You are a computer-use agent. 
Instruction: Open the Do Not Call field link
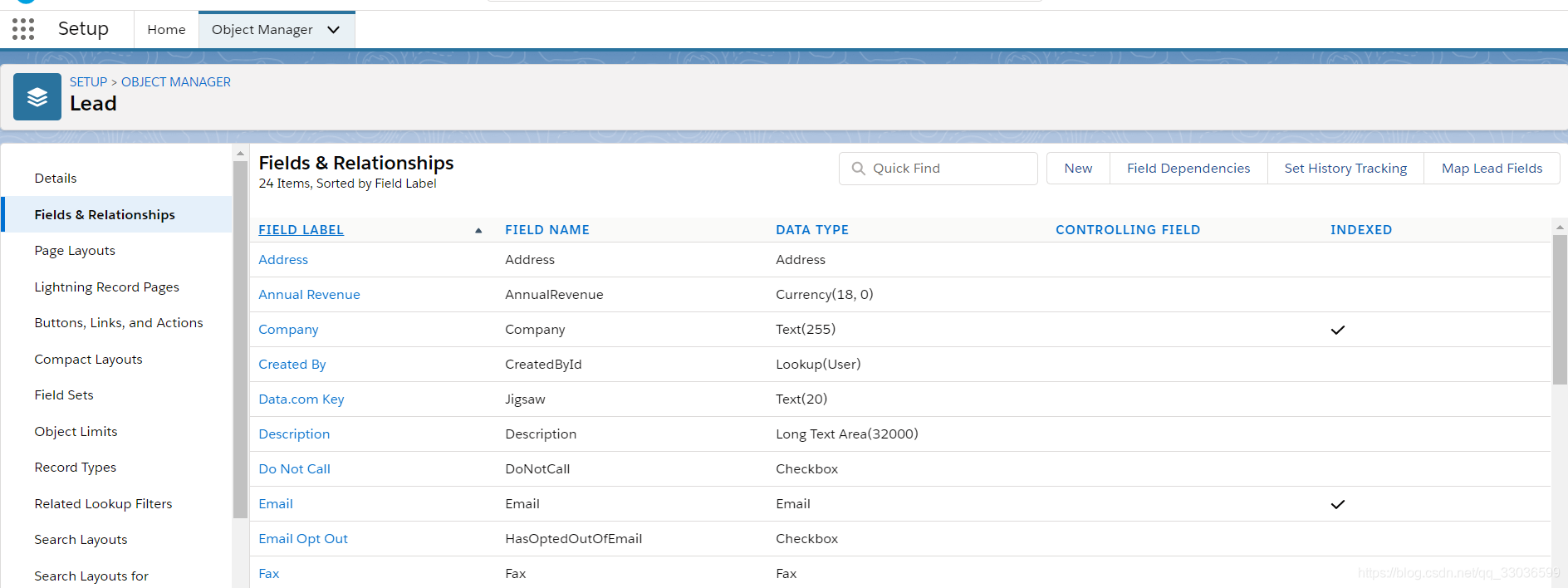pyautogui.click(x=294, y=469)
